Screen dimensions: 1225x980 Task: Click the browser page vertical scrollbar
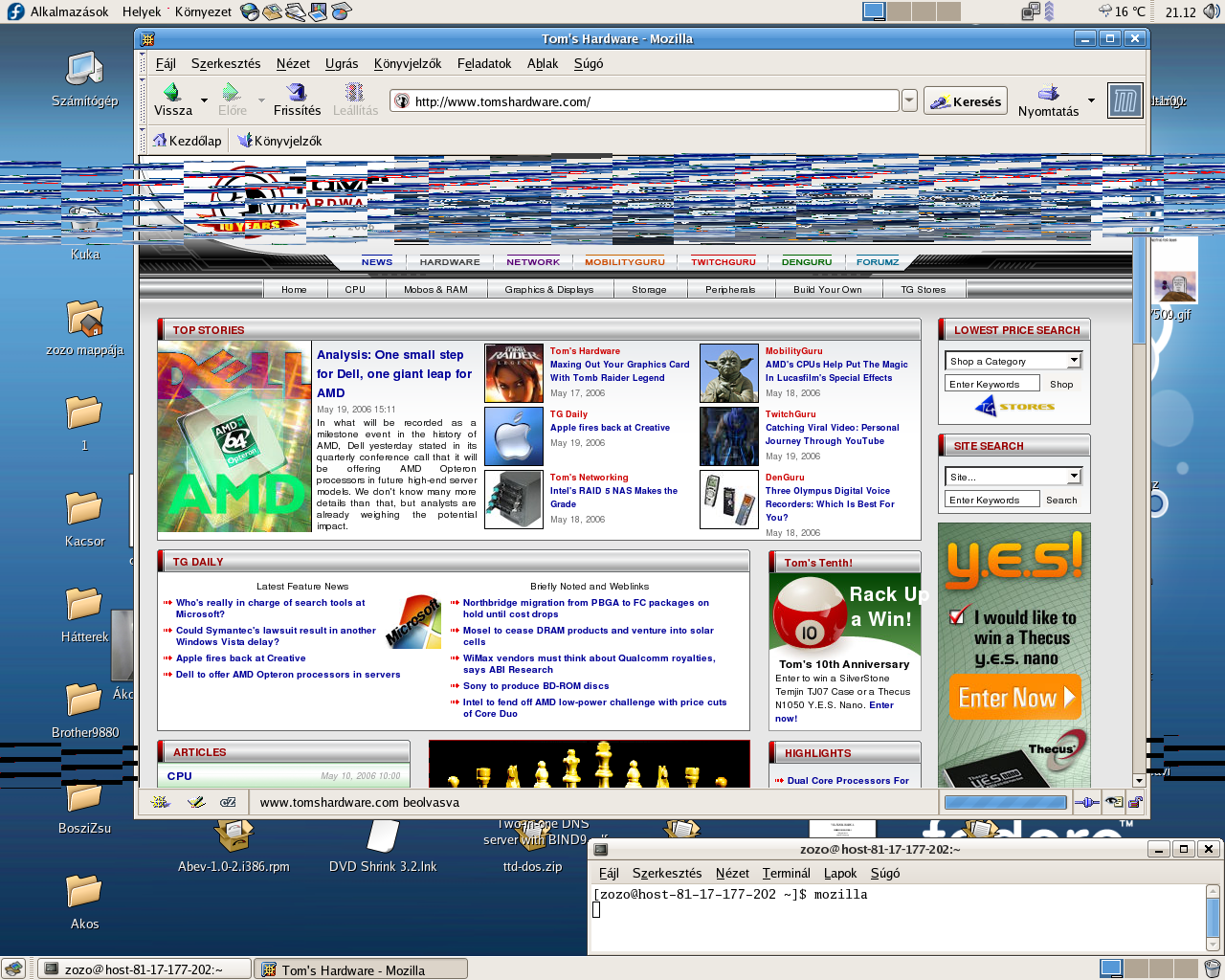(x=1139, y=479)
